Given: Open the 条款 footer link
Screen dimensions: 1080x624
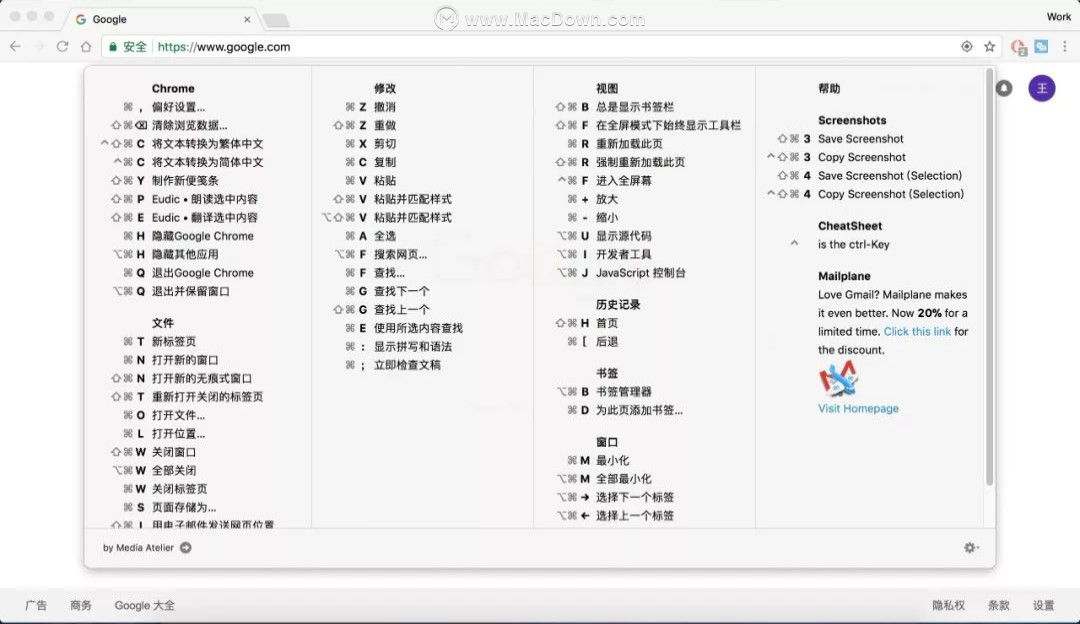Looking at the screenshot, I should (999, 605).
